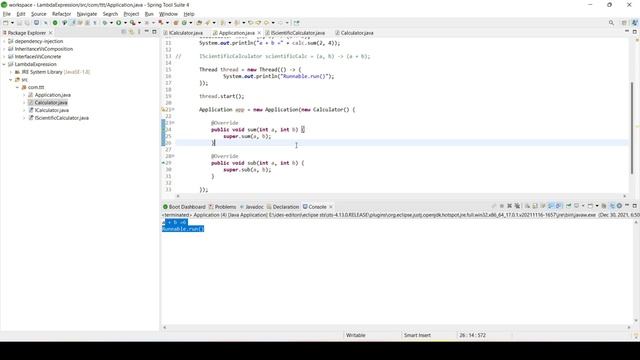Open the Navigate menu
Image resolution: width=640 pixels, height=360 pixels.
pyautogui.click(x=87, y=14)
